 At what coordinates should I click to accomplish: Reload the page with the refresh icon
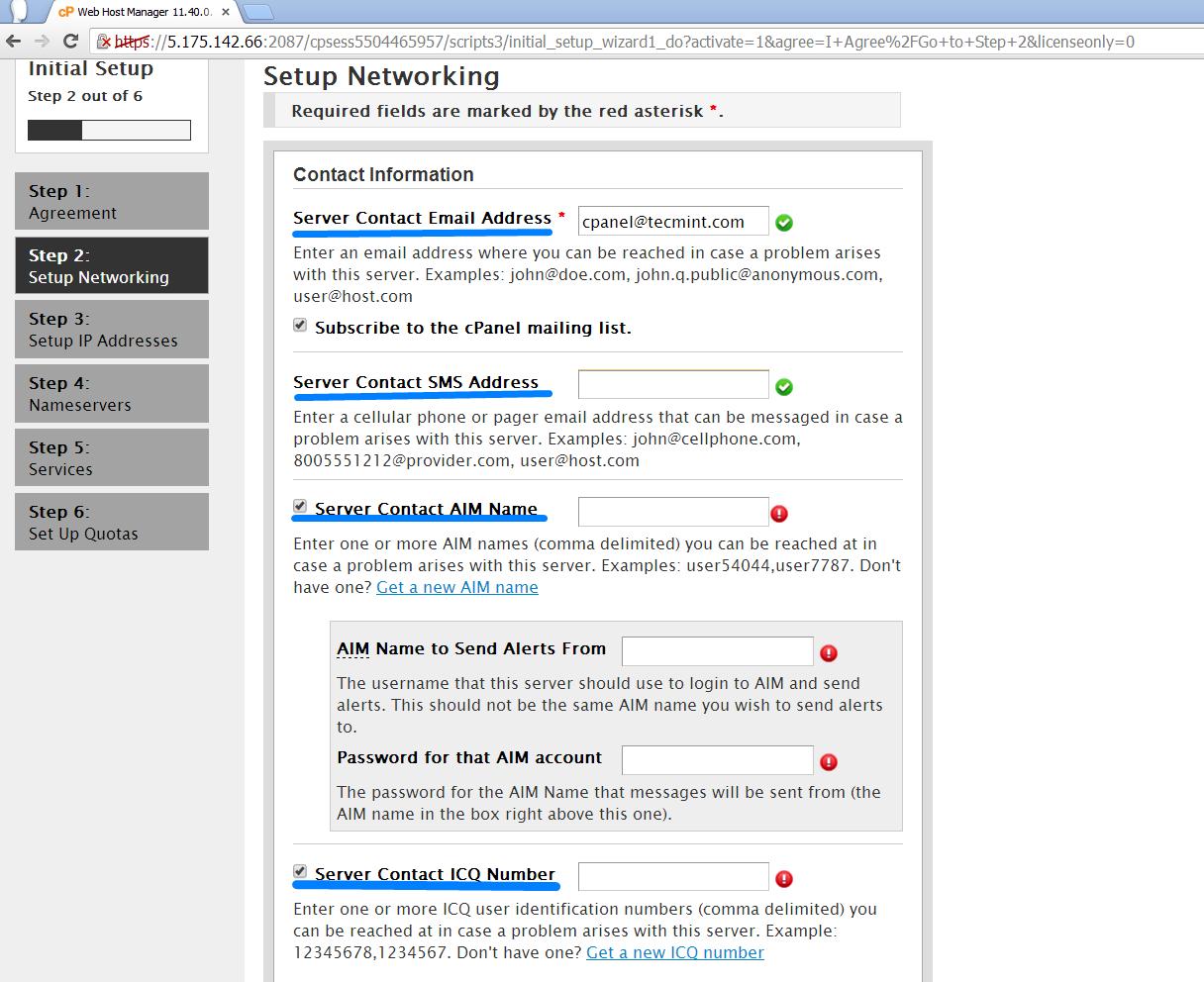point(70,42)
